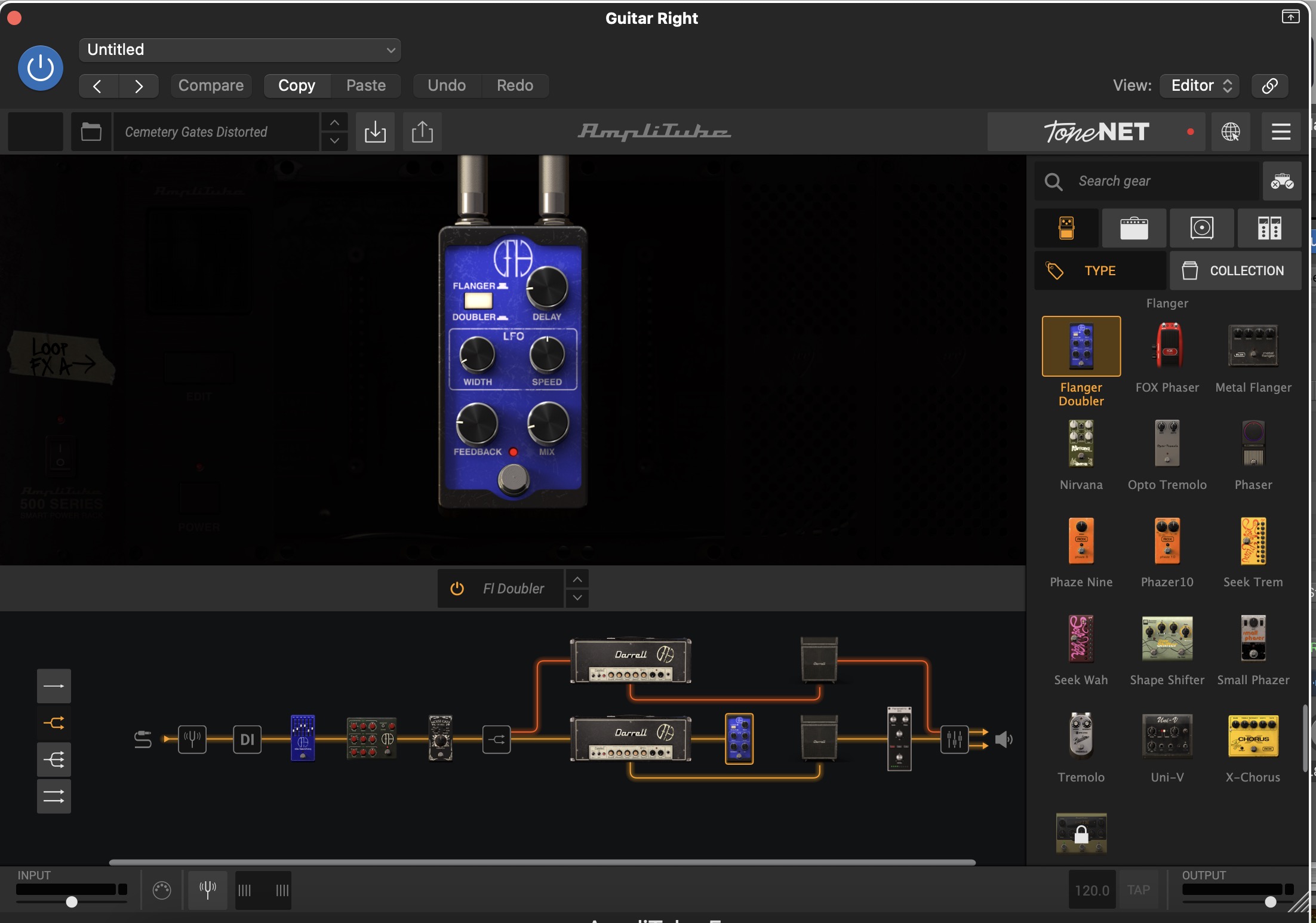Click the link chain icon
The width and height of the screenshot is (1316, 923).
click(x=1270, y=85)
